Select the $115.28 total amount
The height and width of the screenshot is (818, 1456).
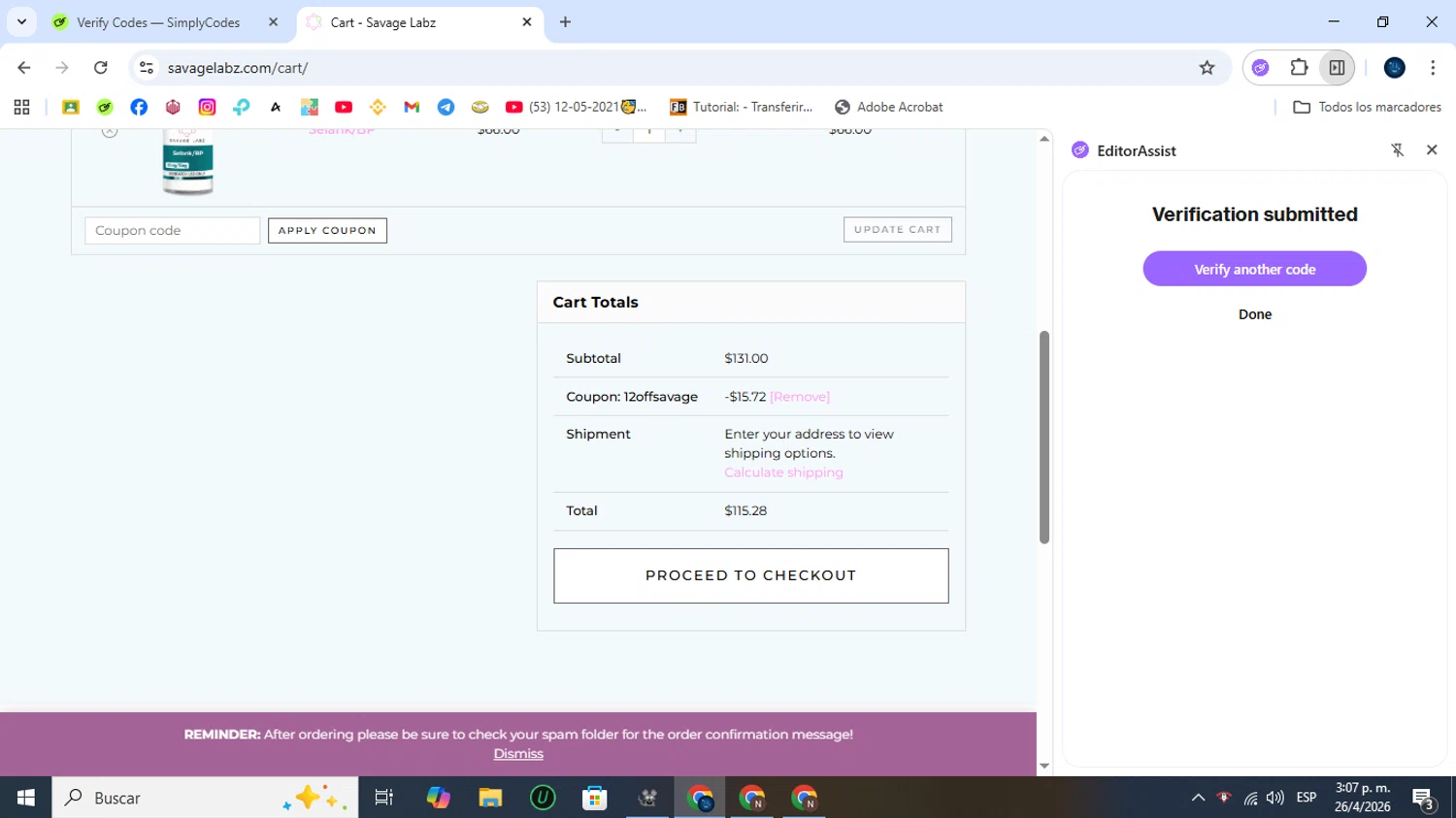[x=745, y=510]
